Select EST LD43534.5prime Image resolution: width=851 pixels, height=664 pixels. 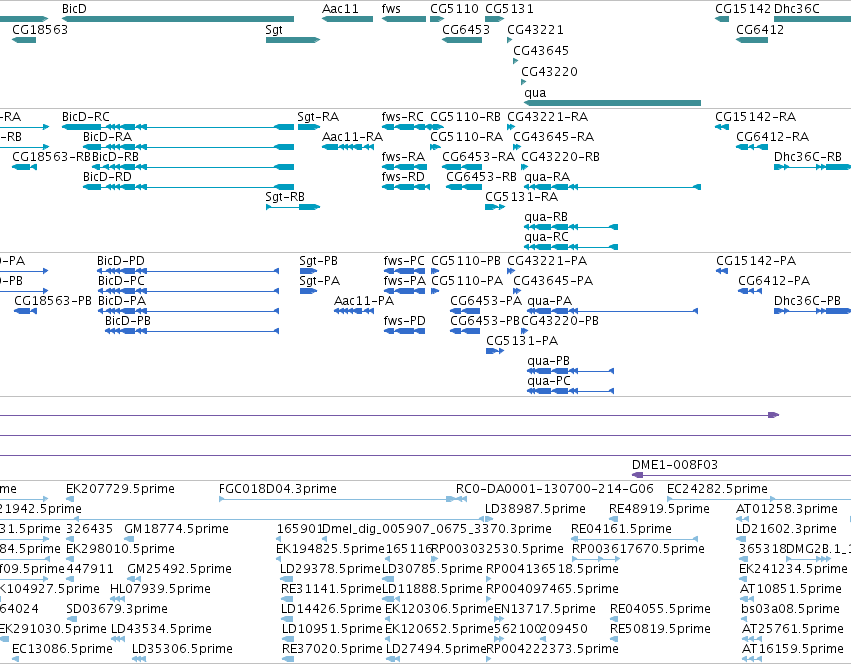tap(119, 639)
